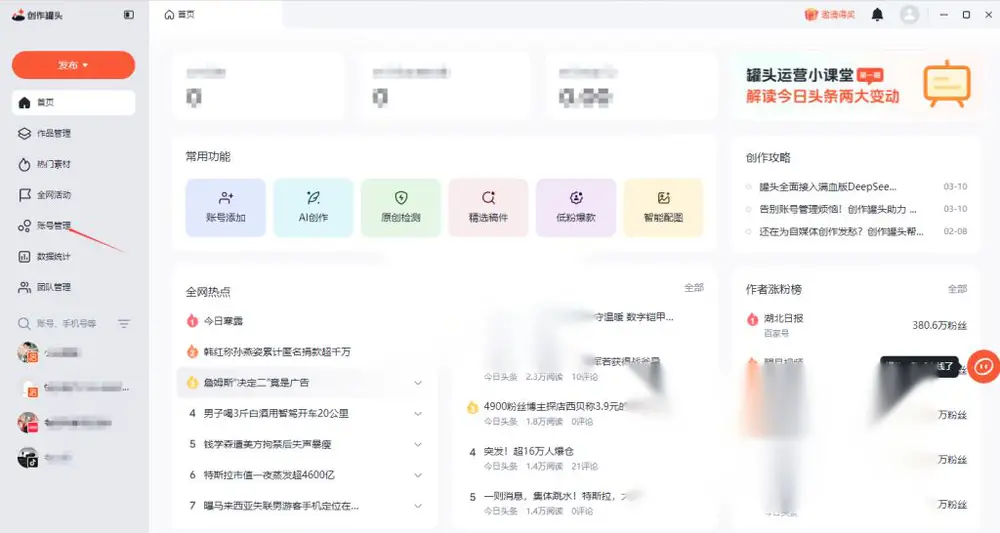Click the first blurred statistics card

258,86
